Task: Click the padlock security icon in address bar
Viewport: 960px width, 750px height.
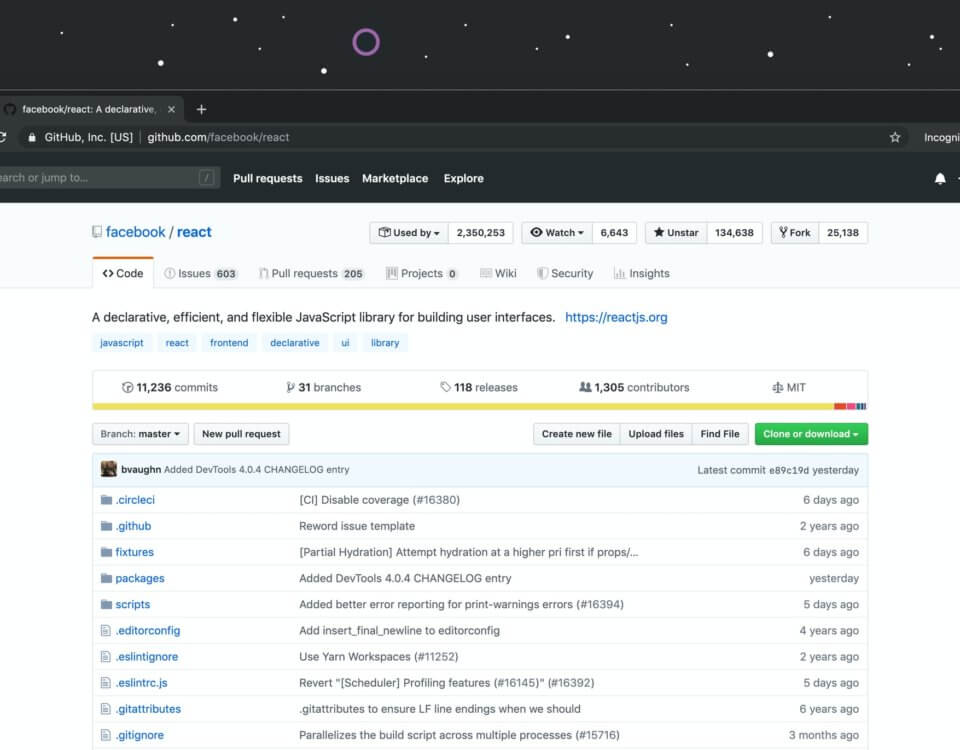Action: (32, 138)
